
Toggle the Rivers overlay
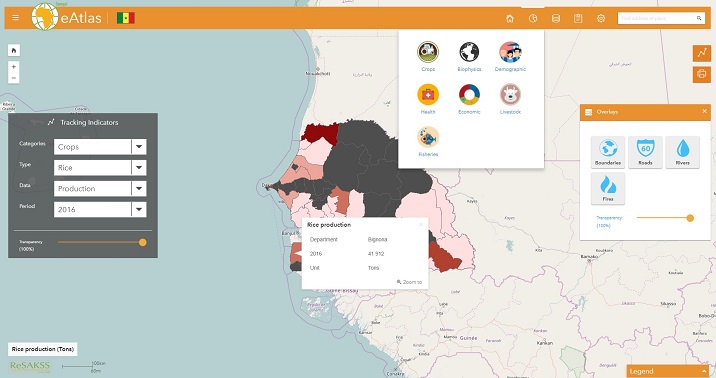[682, 152]
